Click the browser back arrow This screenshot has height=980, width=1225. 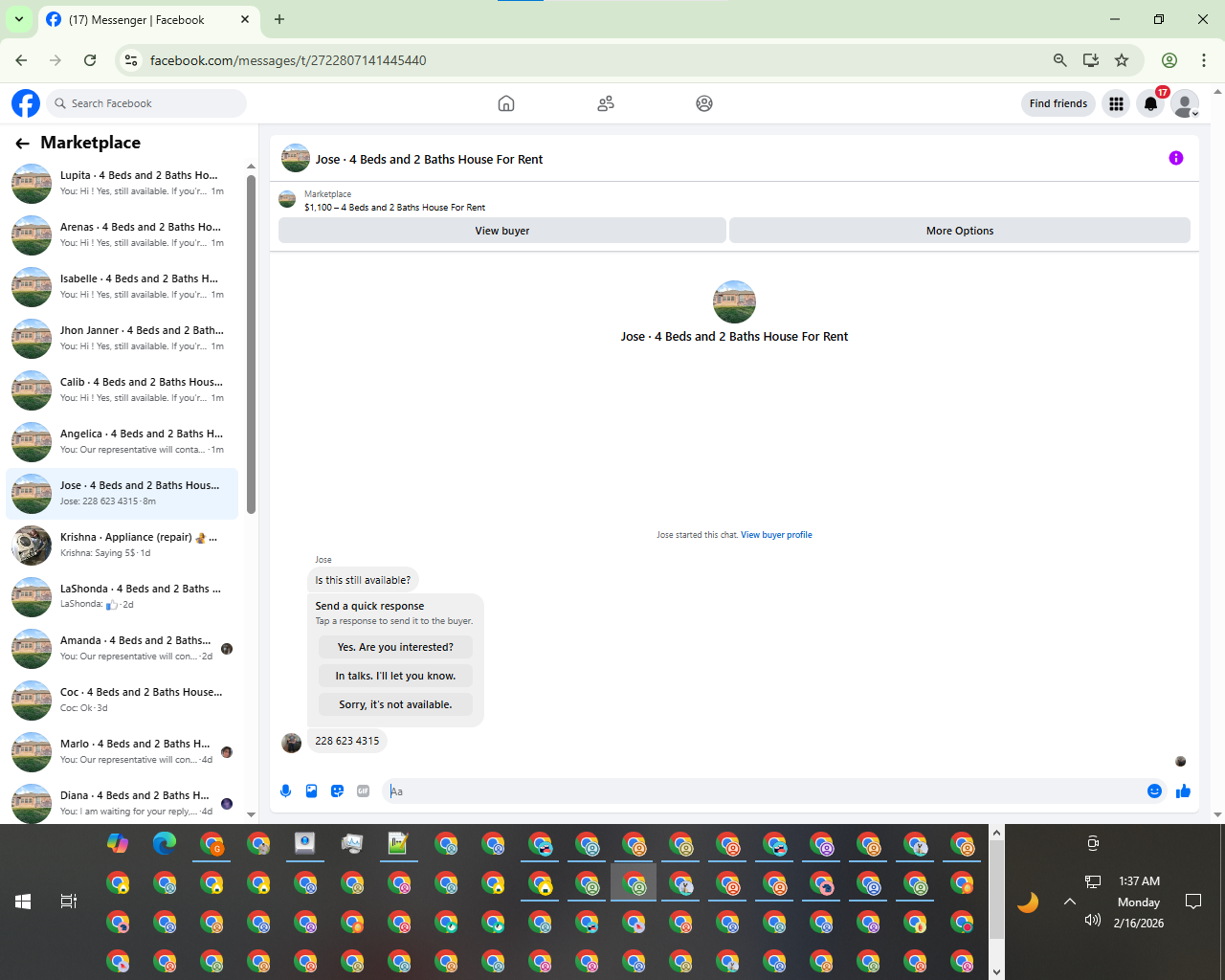tap(21, 60)
